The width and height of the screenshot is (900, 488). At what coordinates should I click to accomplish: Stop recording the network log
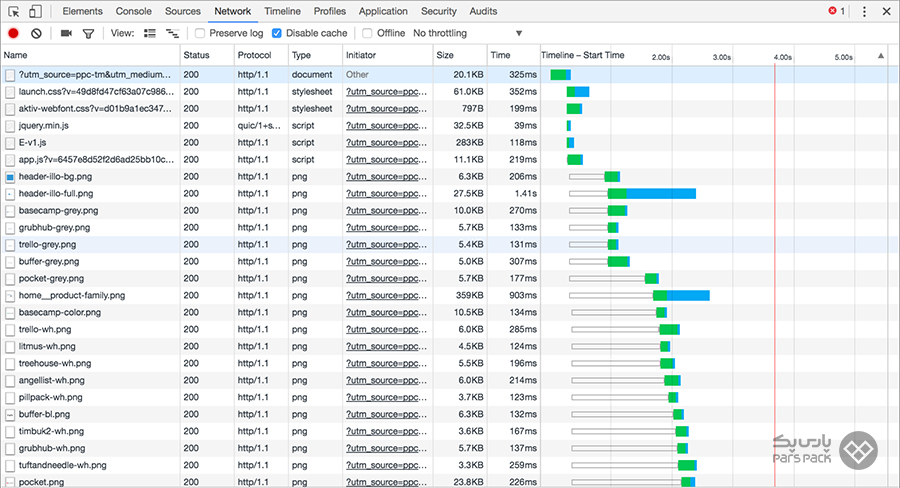coord(13,33)
